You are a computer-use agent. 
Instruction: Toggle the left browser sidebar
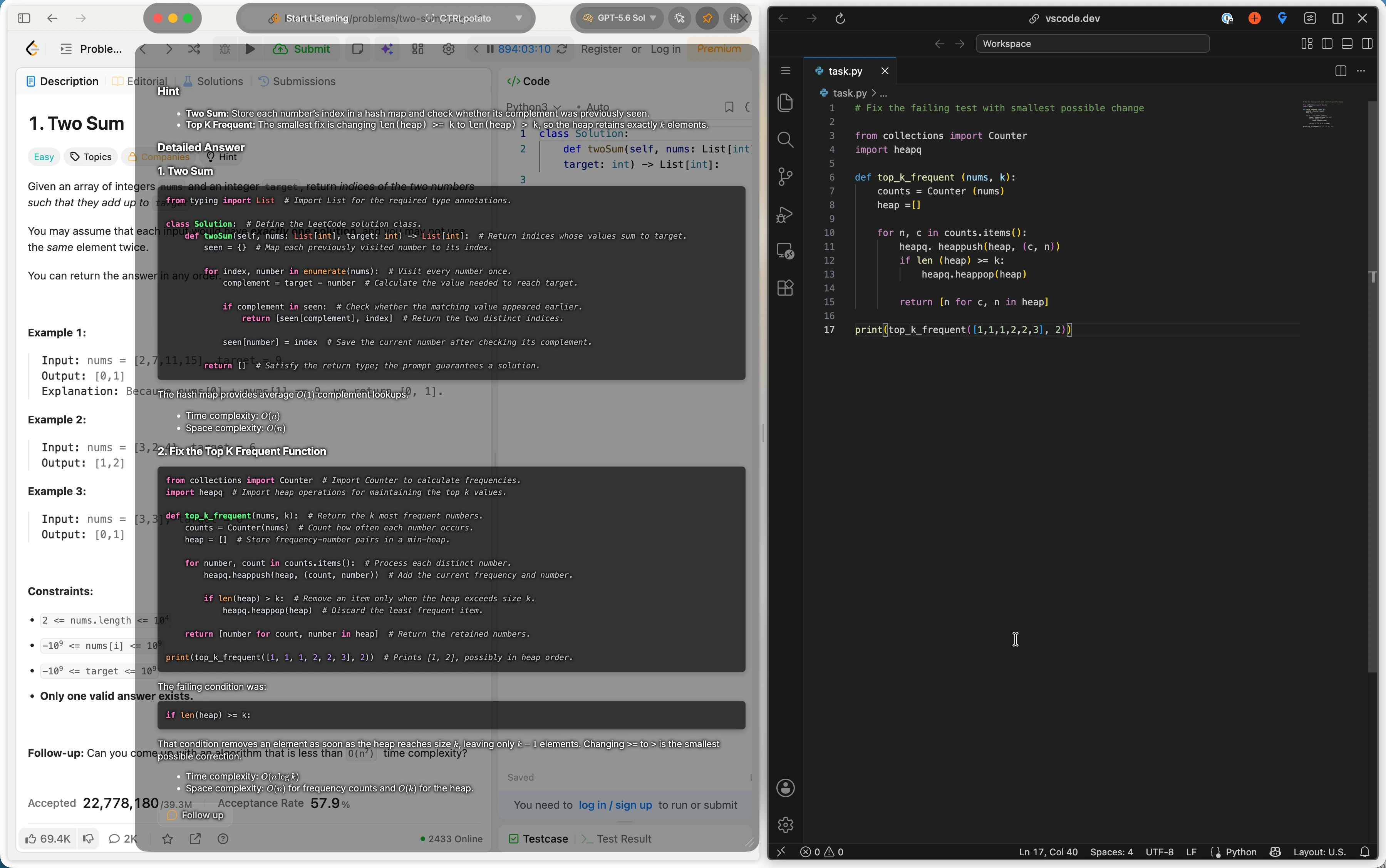23,18
